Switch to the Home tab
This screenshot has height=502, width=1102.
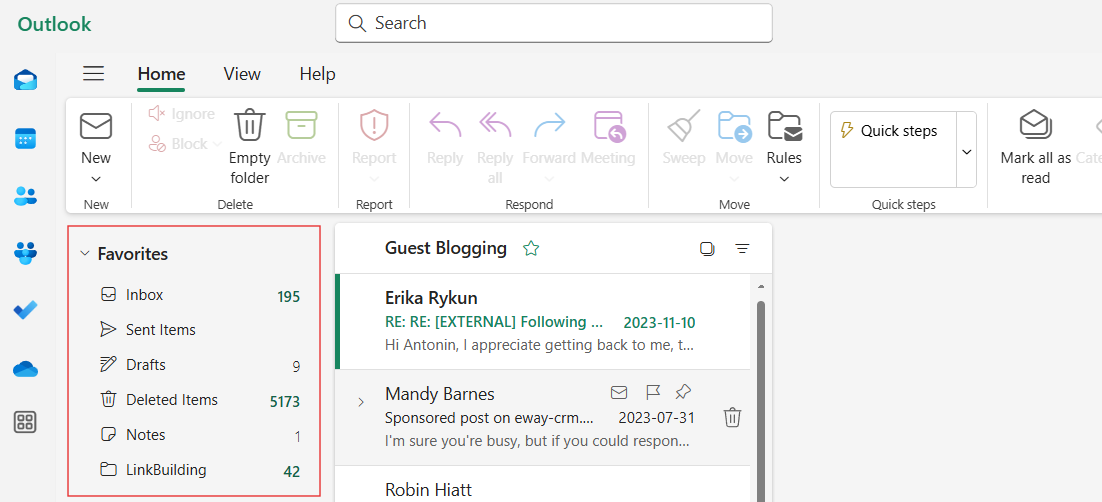(x=161, y=74)
